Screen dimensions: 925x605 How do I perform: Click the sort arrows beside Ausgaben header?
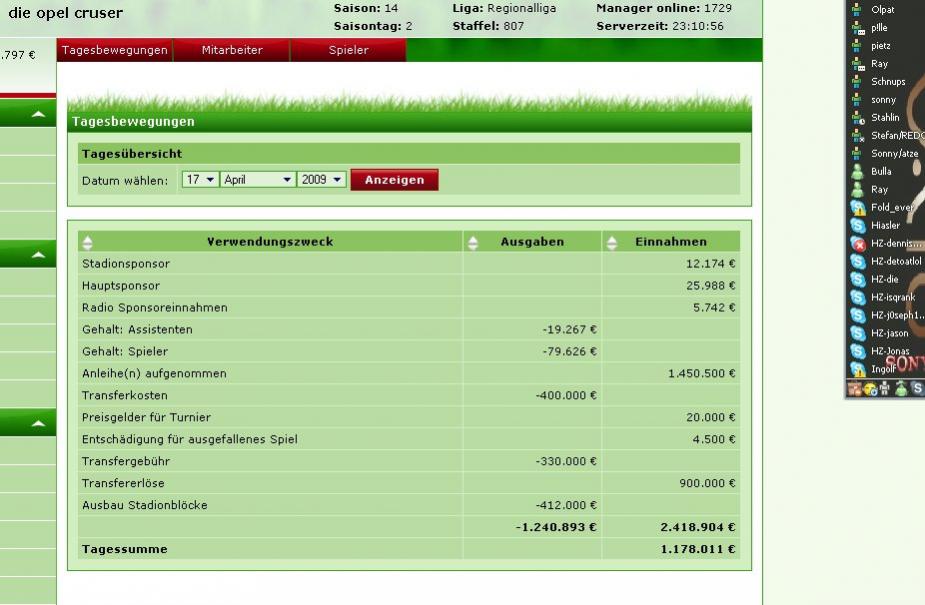pos(473,242)
